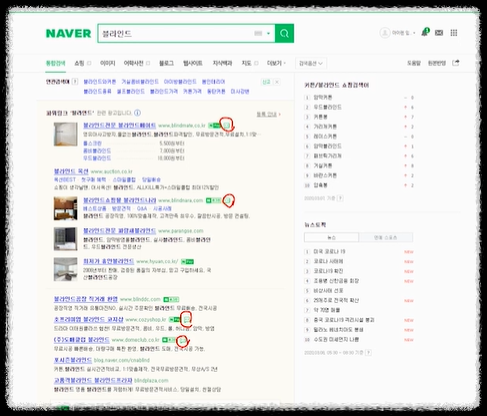This screenshot has height=416, width=487.
Task: Click question icon under shopping keyword list date
Action: 340,198
